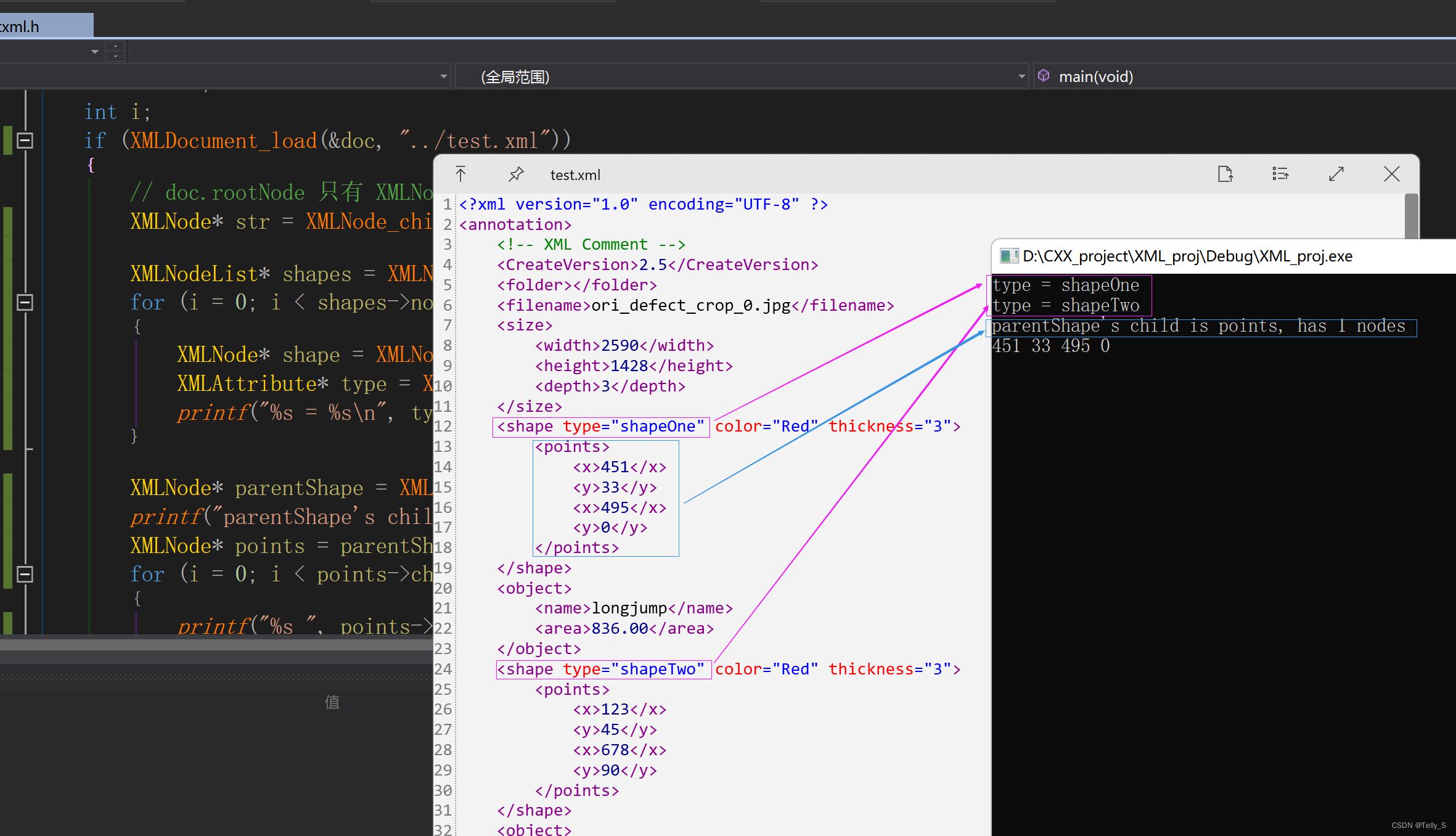Click the filename ori_defect_crop_0.jpg text
1456x836 pixels.
pos(691,305)
